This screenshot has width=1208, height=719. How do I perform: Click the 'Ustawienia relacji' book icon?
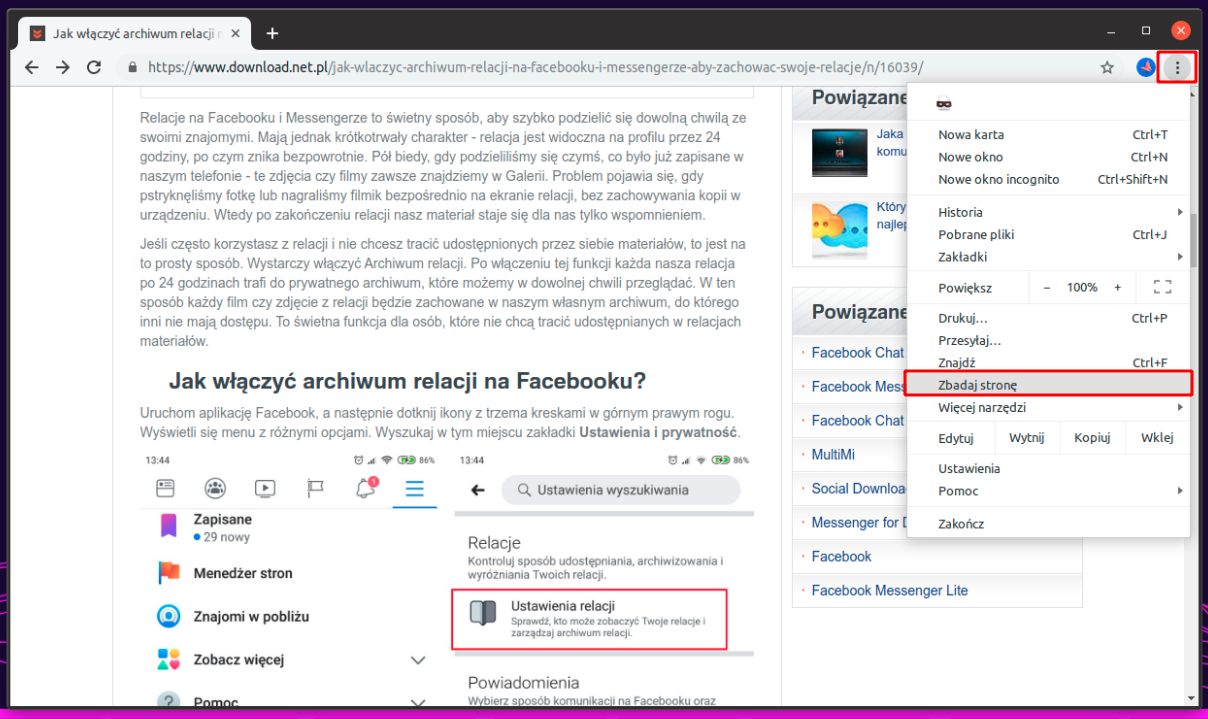point(484,613)
